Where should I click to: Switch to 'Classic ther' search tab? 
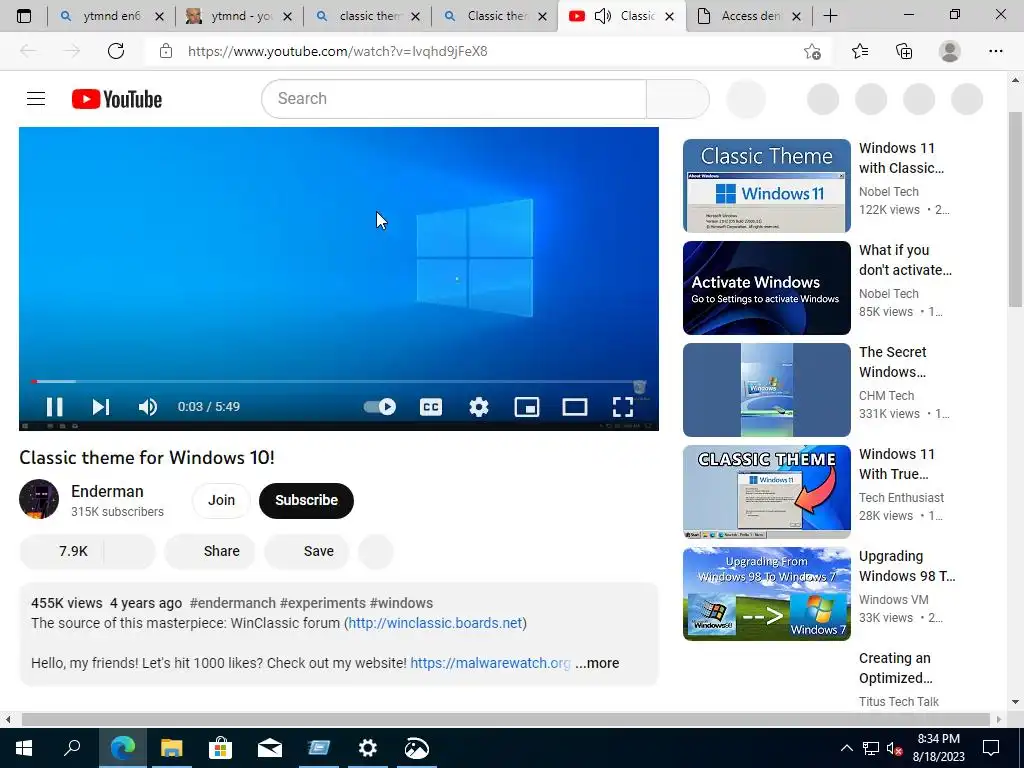coord(495,16)
